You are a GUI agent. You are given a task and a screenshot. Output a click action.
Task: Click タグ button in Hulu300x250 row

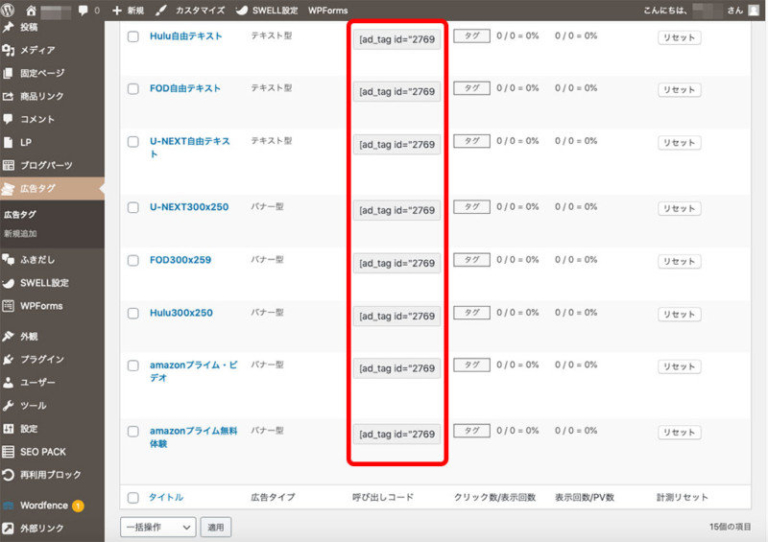coord(472,313)
